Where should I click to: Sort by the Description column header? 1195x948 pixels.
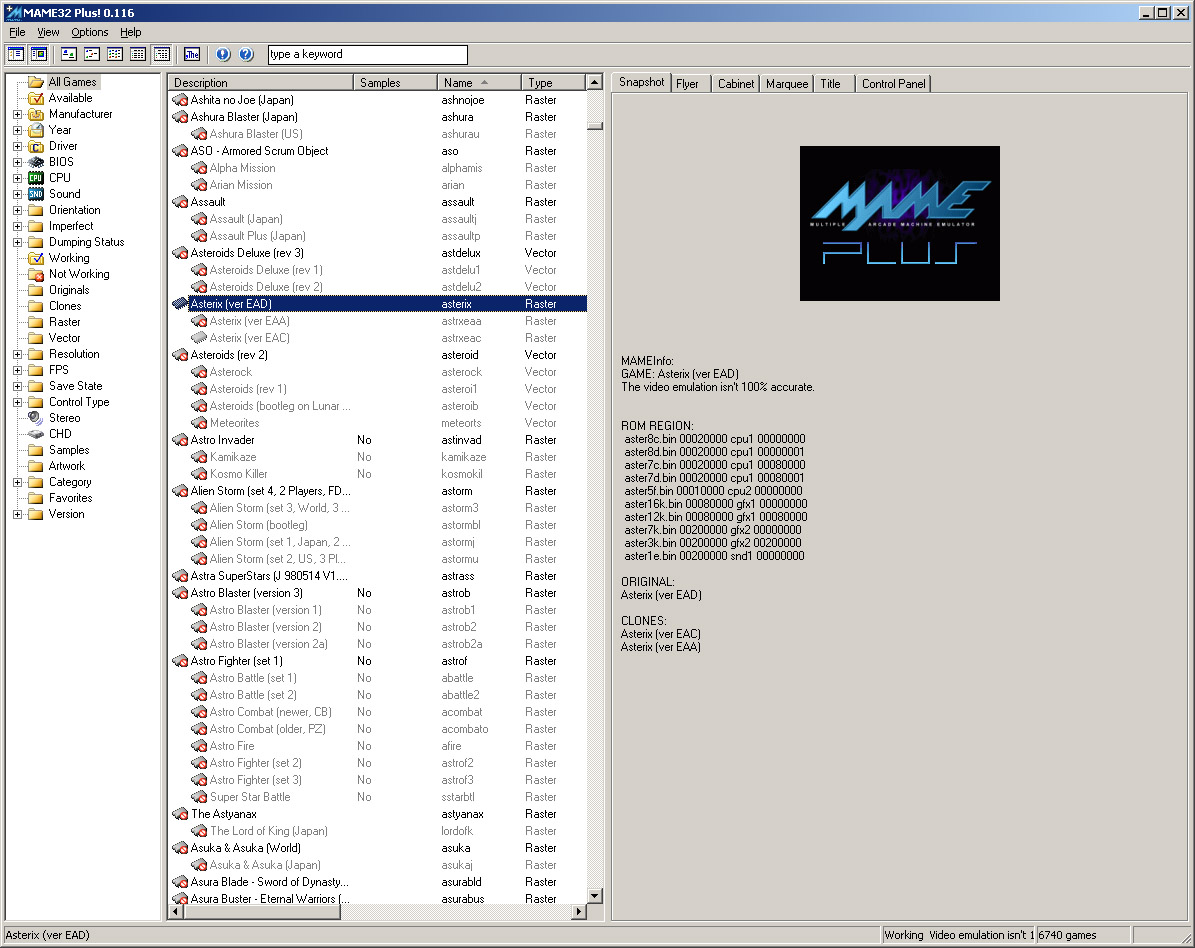click(261, 82)
